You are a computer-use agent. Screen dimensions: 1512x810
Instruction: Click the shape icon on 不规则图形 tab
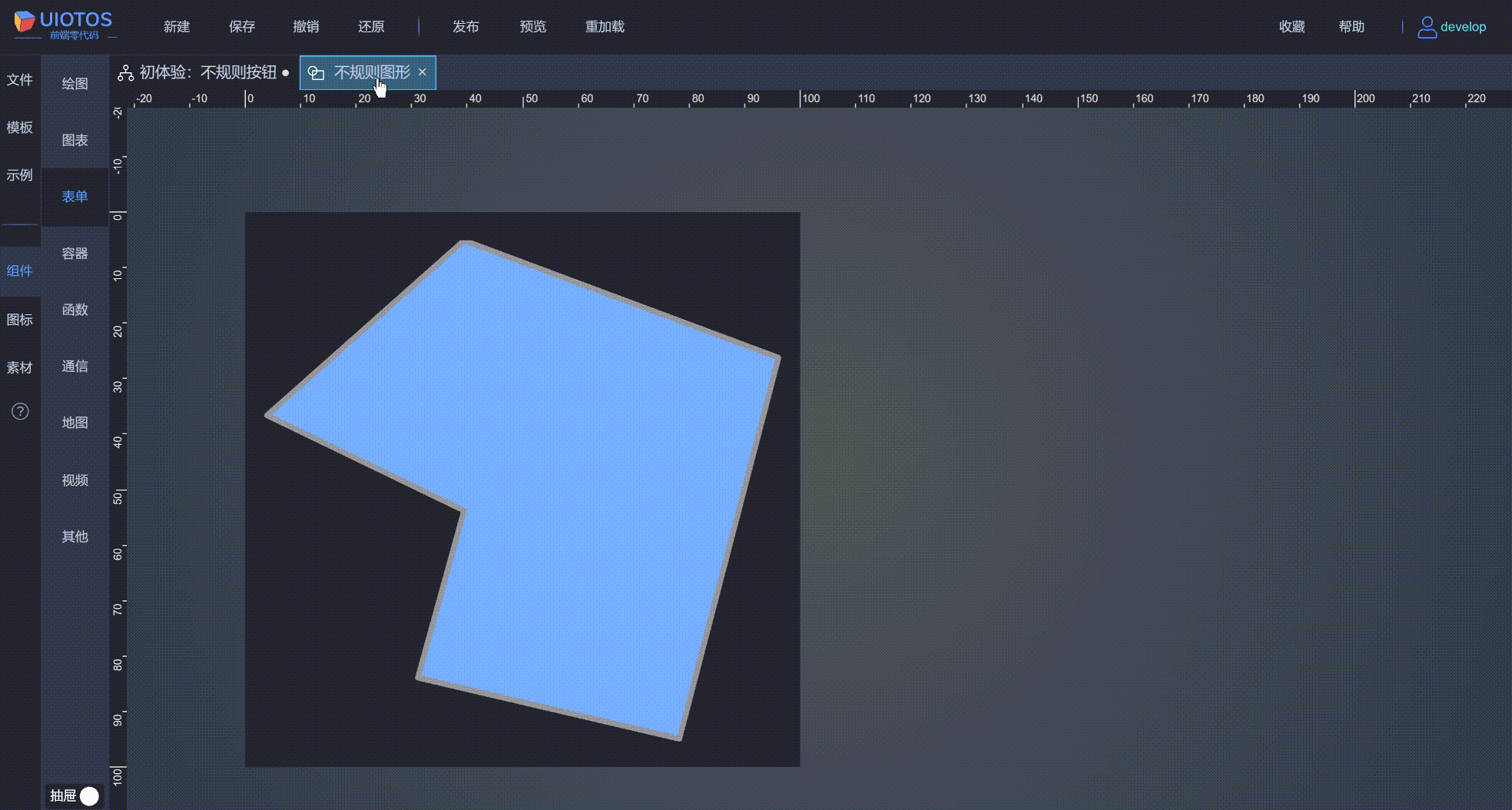316,73
